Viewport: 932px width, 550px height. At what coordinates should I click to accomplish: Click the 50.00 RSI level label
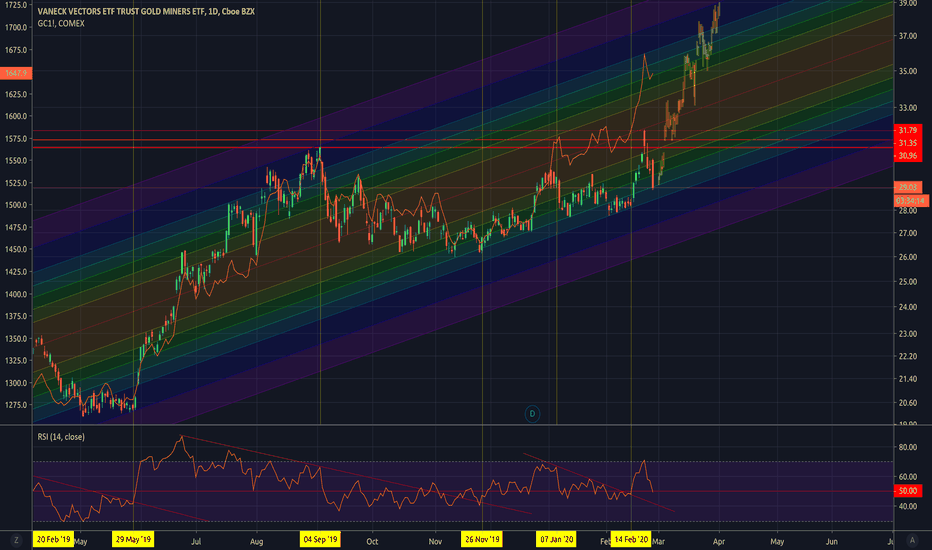tap(908, 491)
